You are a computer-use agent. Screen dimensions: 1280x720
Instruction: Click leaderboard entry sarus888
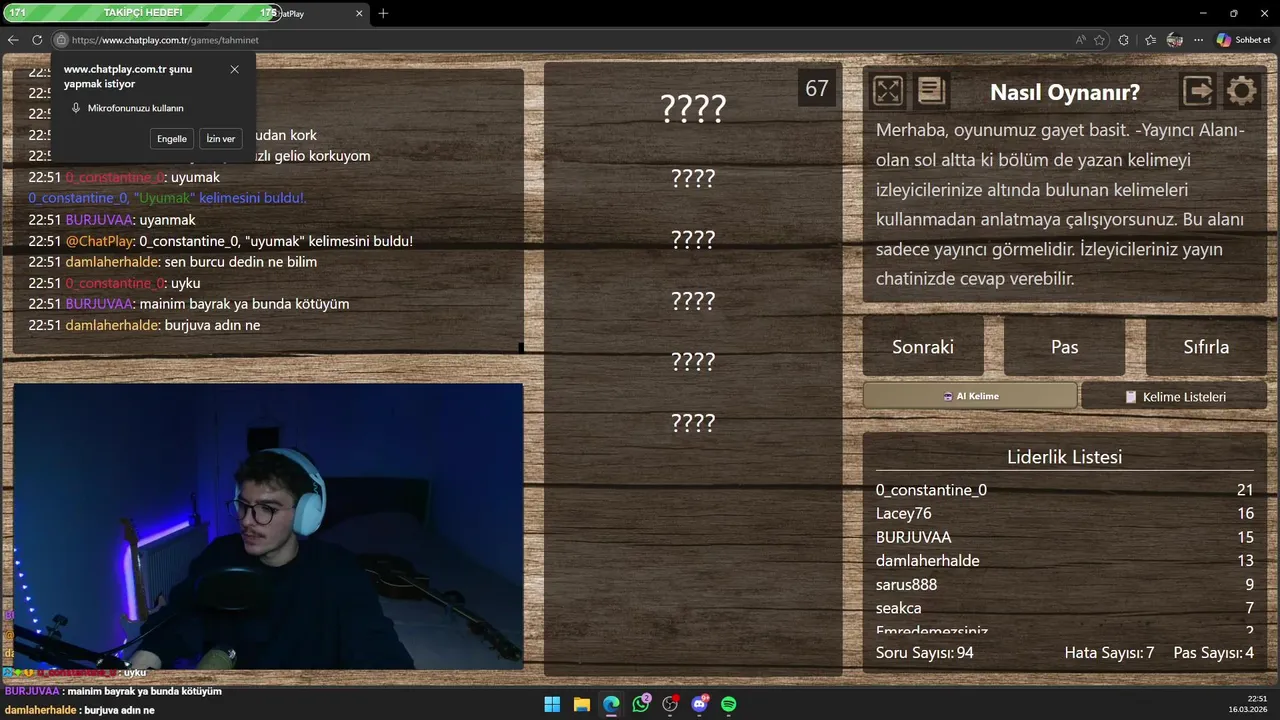click(x=906, y=584)
